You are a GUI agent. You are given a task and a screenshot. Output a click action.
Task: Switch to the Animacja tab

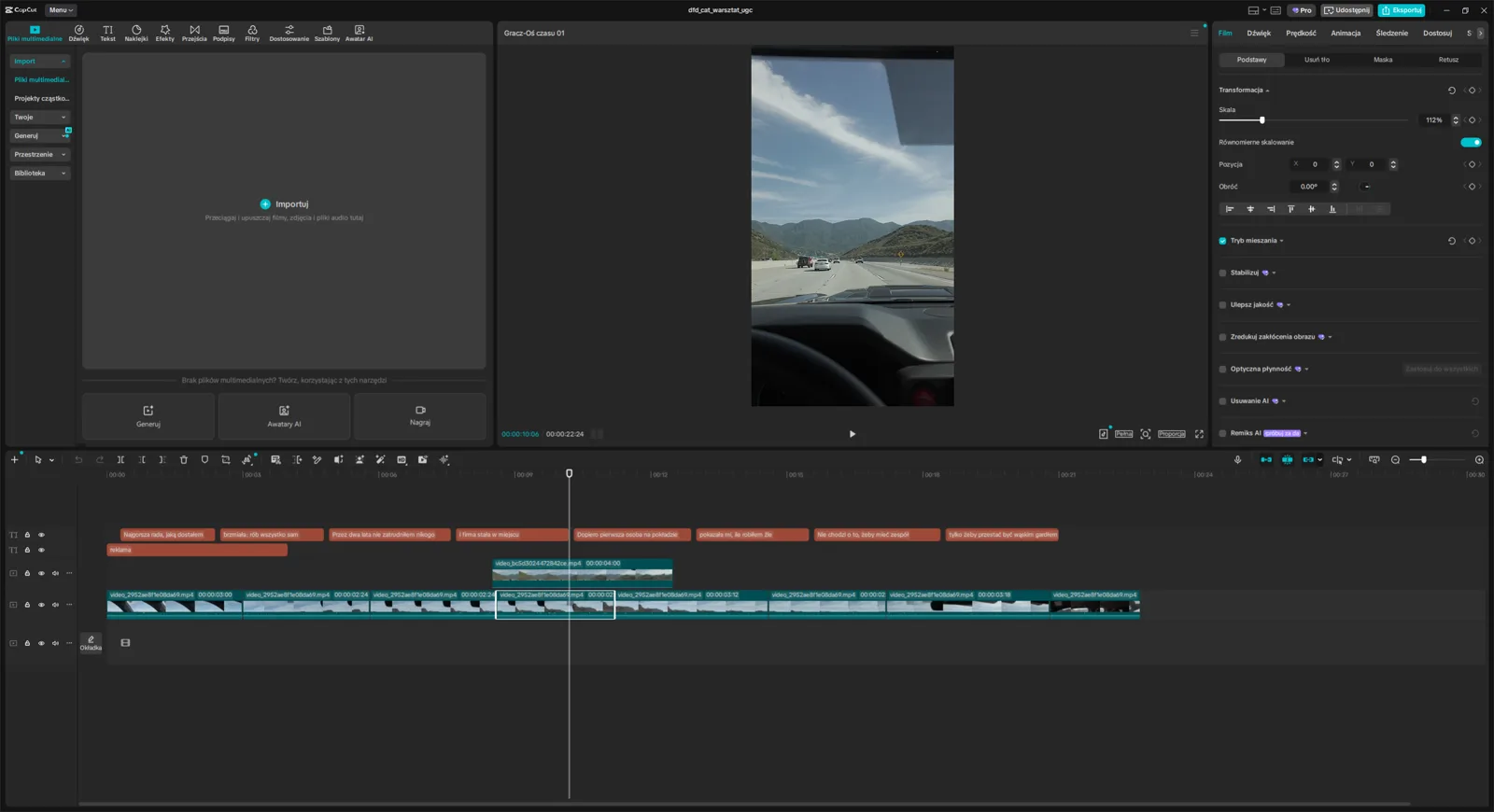click(x=1346, y=34)
